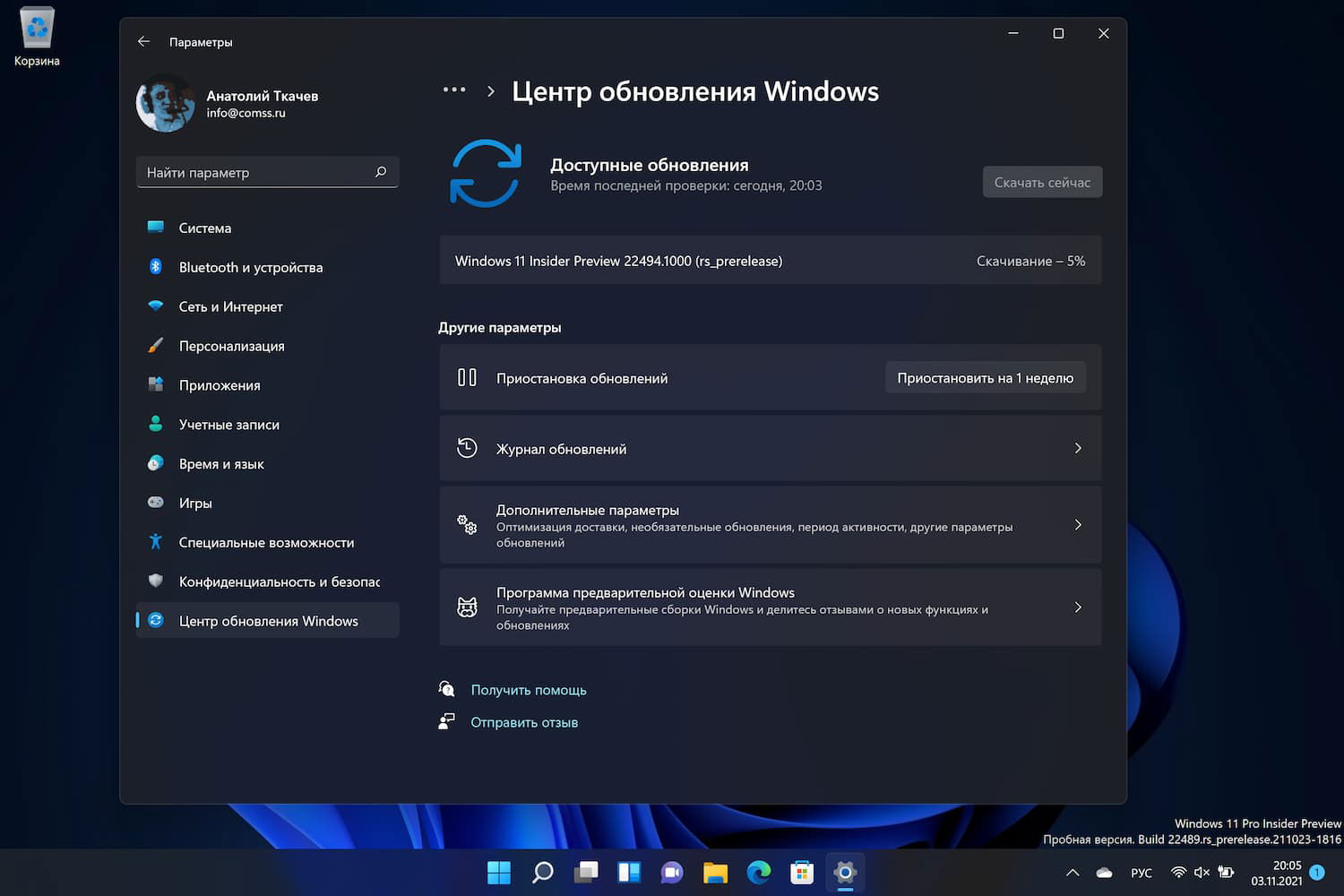Click the volume icon in system tray
The width and height of the screenshot is (1344, 896).
pos(1202,872)
